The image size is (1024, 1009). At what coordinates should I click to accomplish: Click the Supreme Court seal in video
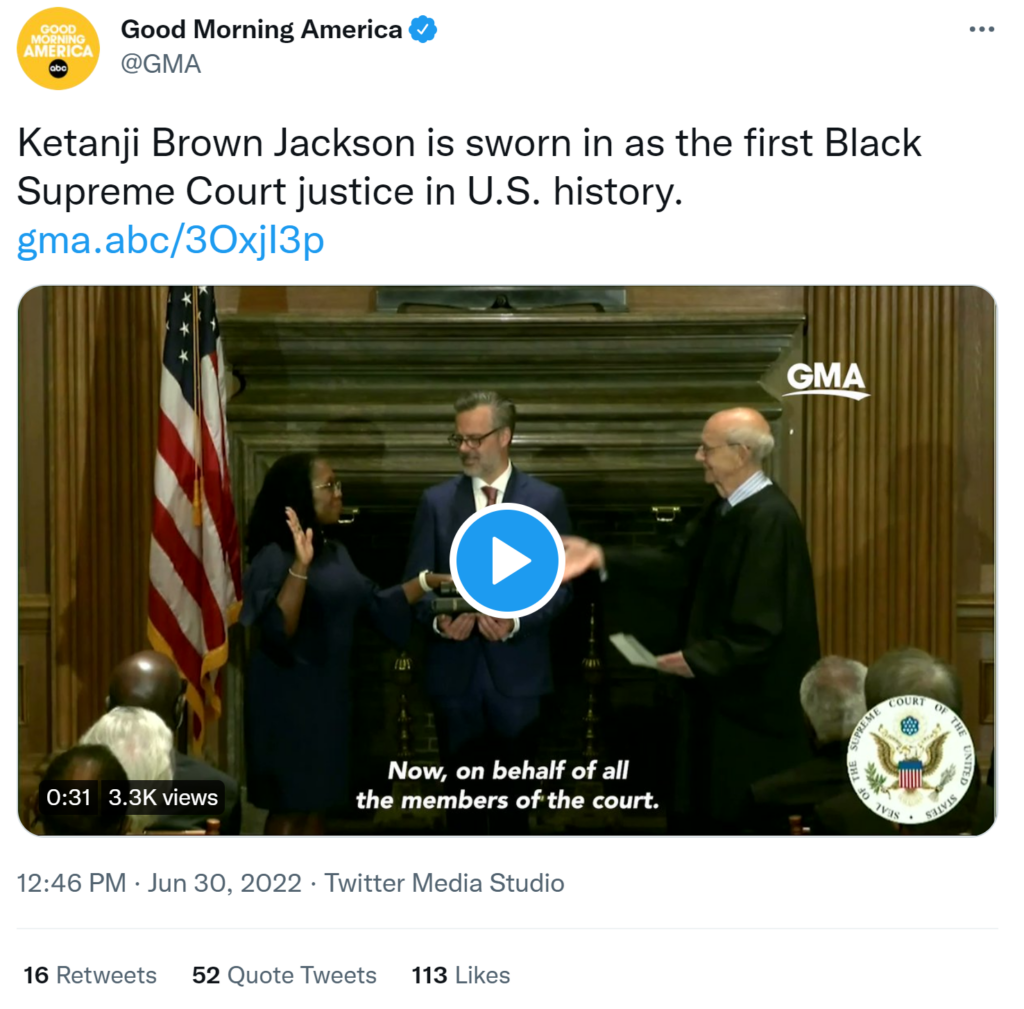click(910, 758)
